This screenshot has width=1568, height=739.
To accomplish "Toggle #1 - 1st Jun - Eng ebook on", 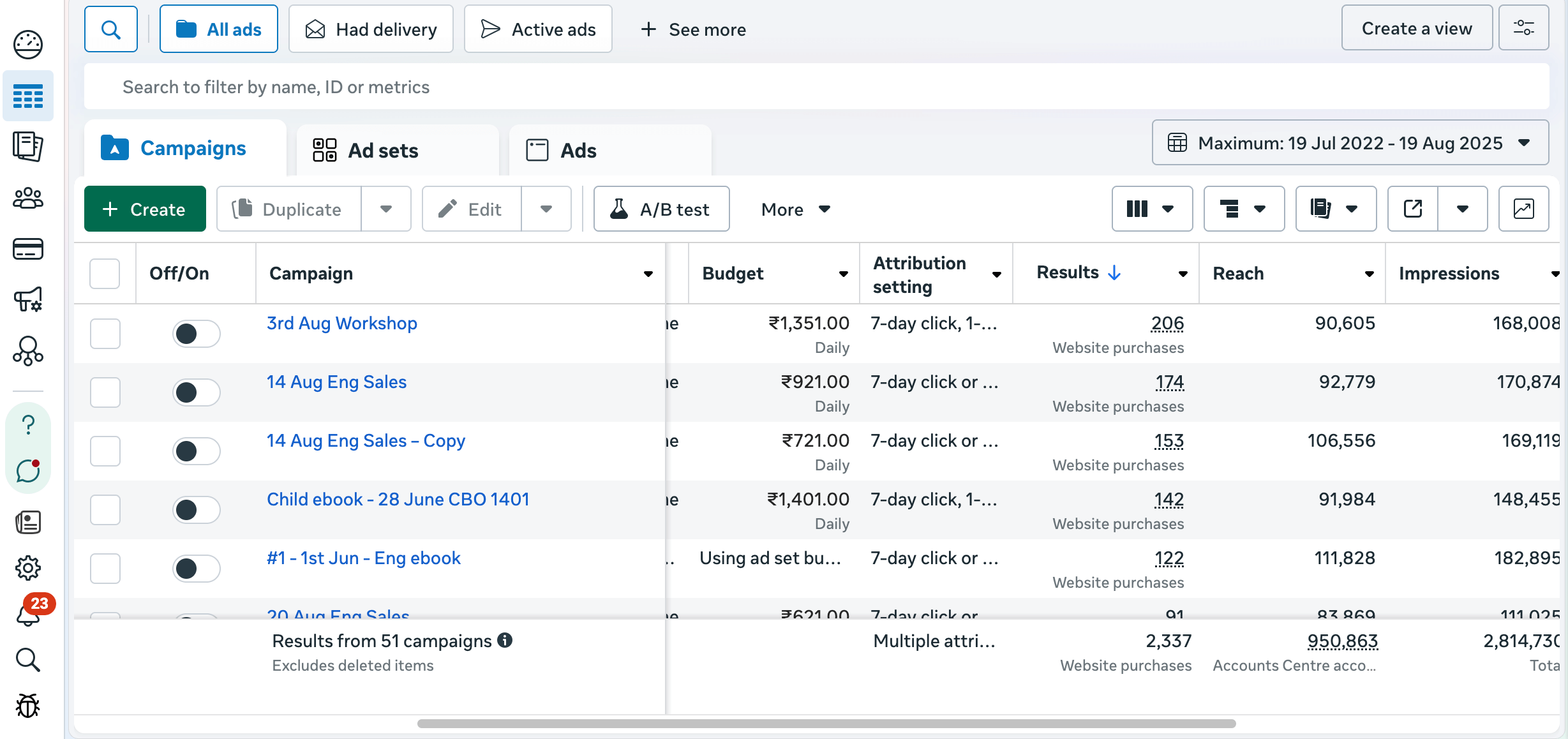I will [197, 568].
